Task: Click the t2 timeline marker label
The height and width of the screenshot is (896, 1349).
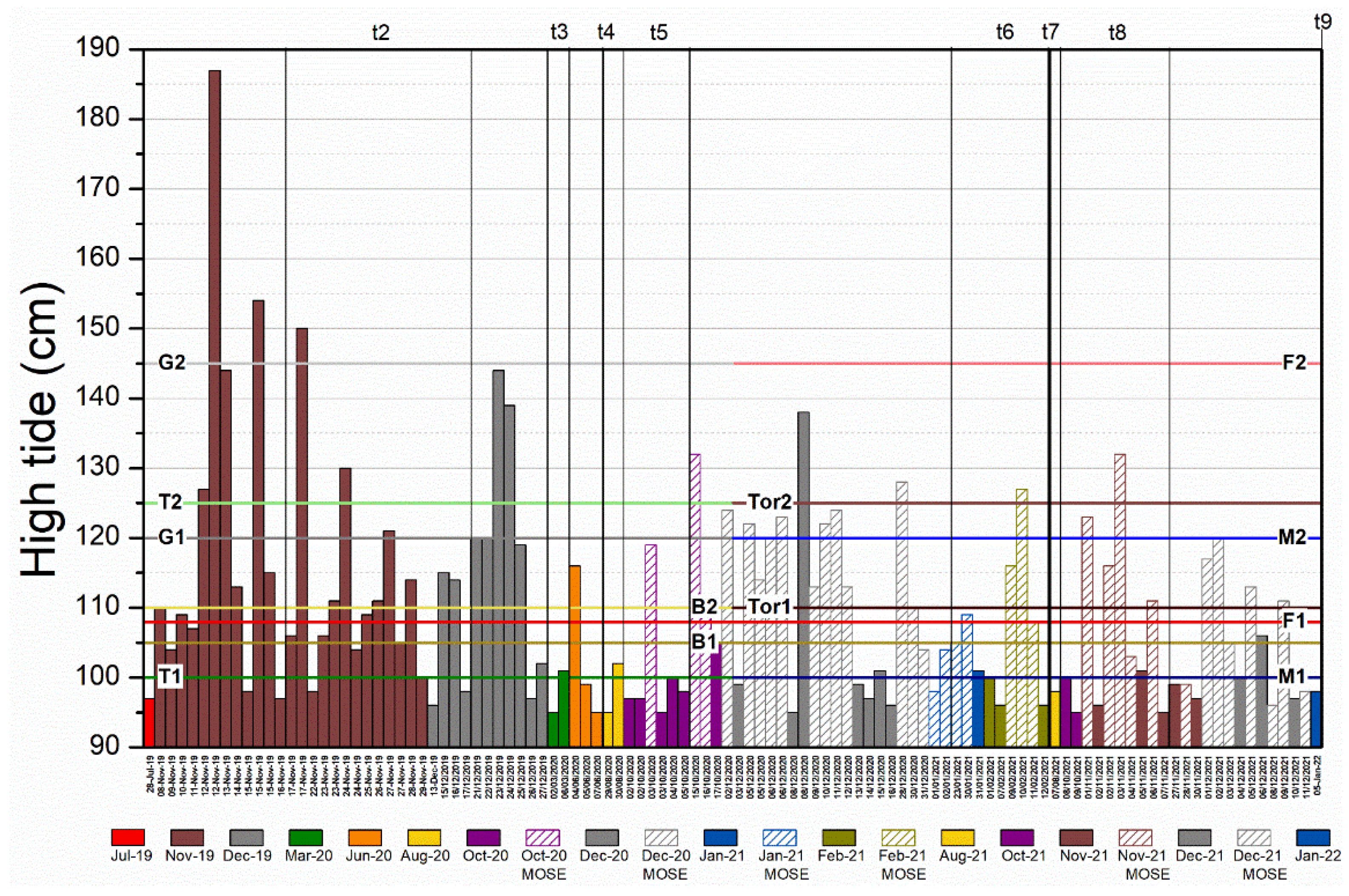Action: pyautogui.click(x=380, y=33)
